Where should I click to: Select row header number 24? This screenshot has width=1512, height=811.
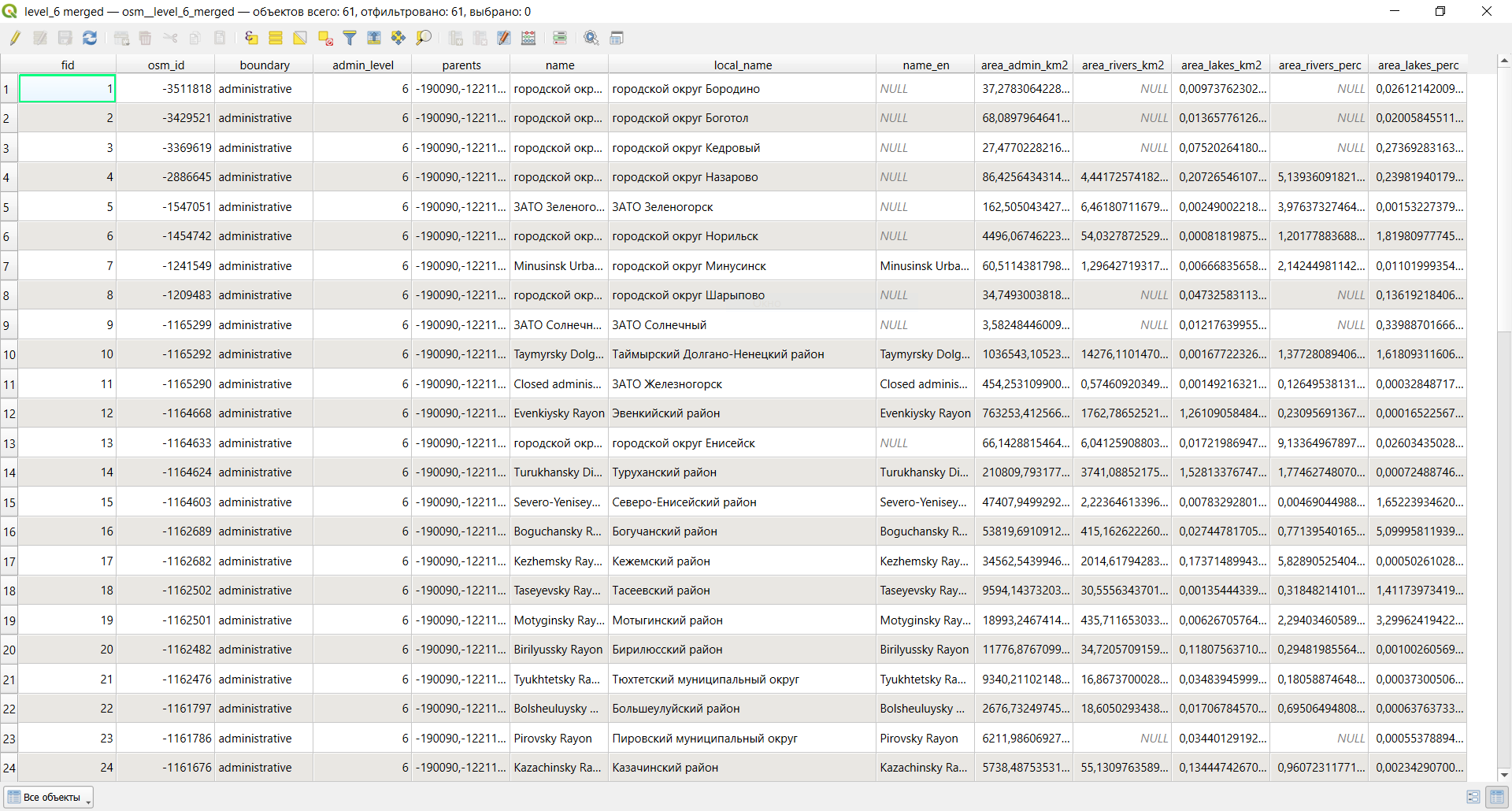(9, 768)
